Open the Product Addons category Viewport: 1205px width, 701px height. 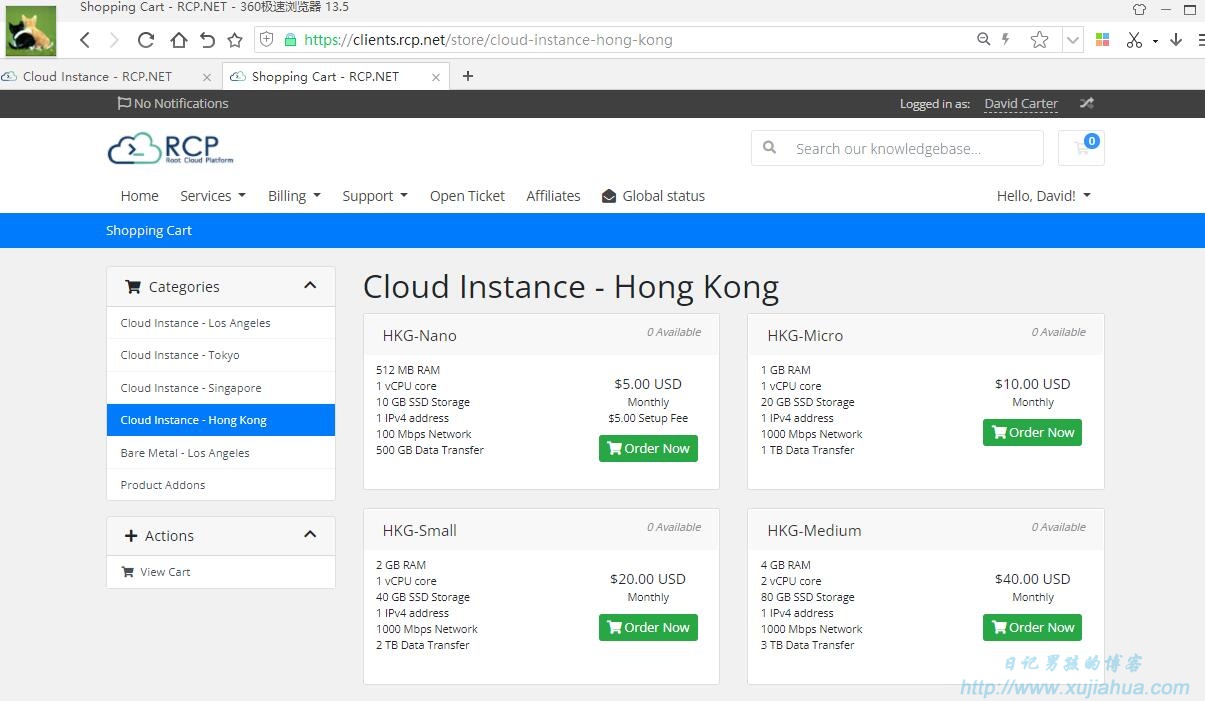click(x=221, y=485)
